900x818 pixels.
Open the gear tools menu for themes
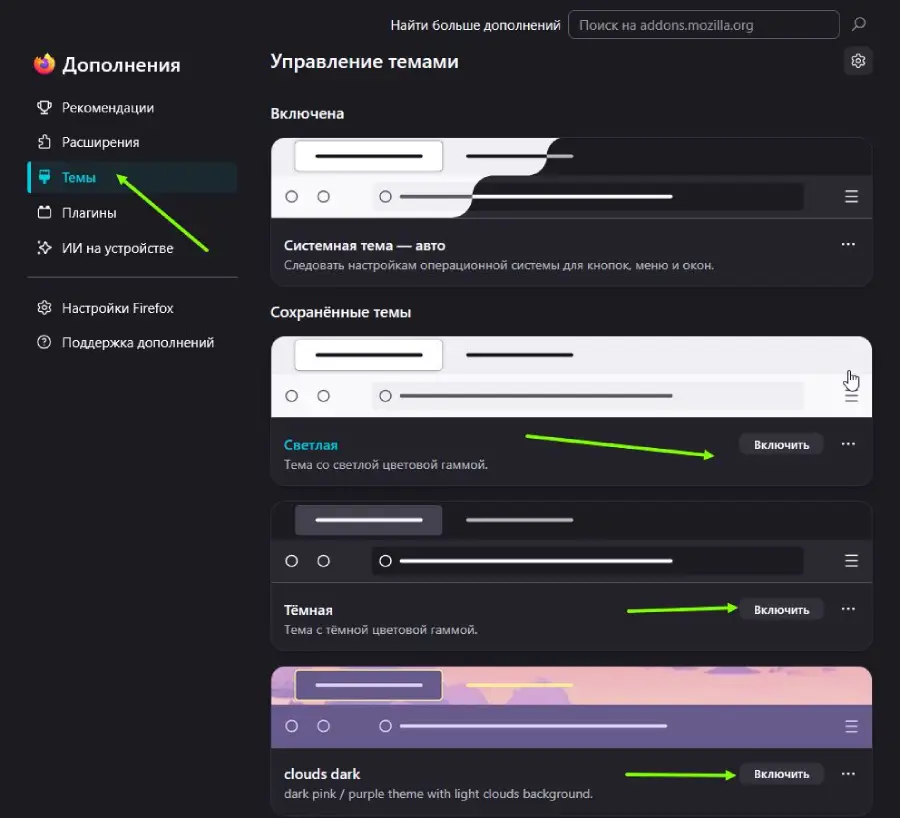click(x=858, y=61)
